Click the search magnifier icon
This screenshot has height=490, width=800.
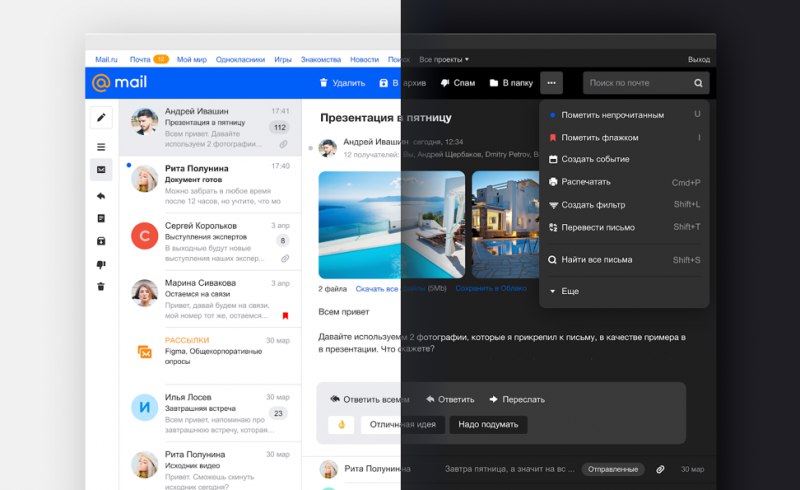pos(698,83)
